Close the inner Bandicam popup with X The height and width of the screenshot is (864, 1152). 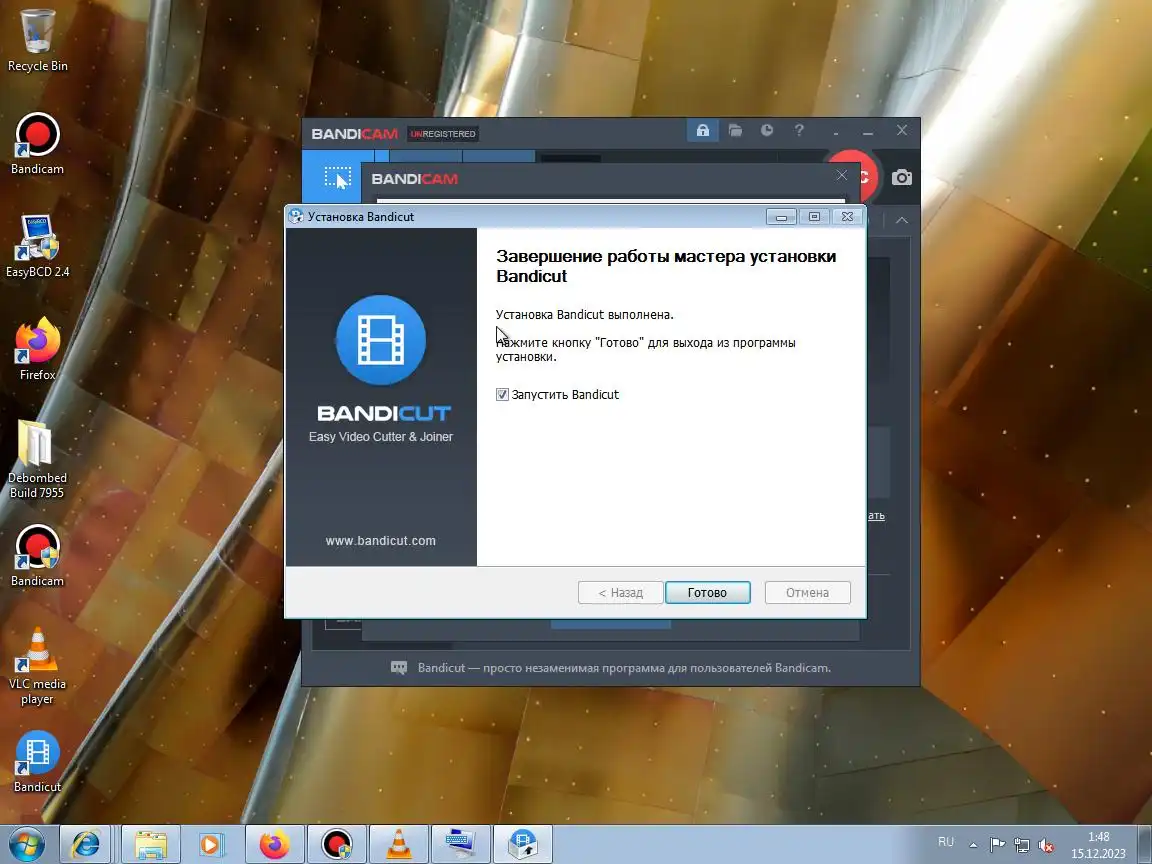[x=842, y=175]
